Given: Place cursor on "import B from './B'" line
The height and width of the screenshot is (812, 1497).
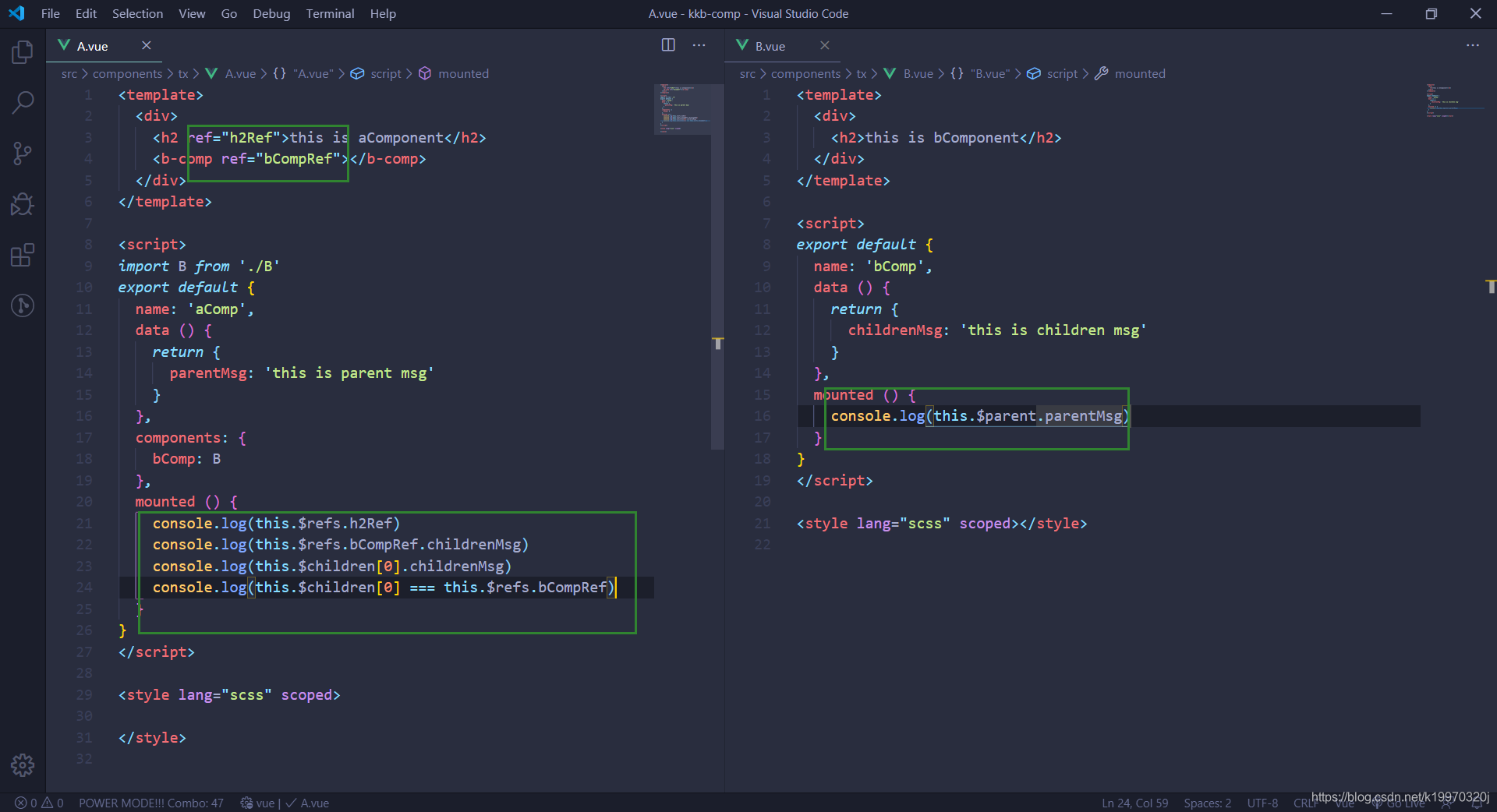Looking at the screenshot, I should pyautogui.click(x=199, y=267).
